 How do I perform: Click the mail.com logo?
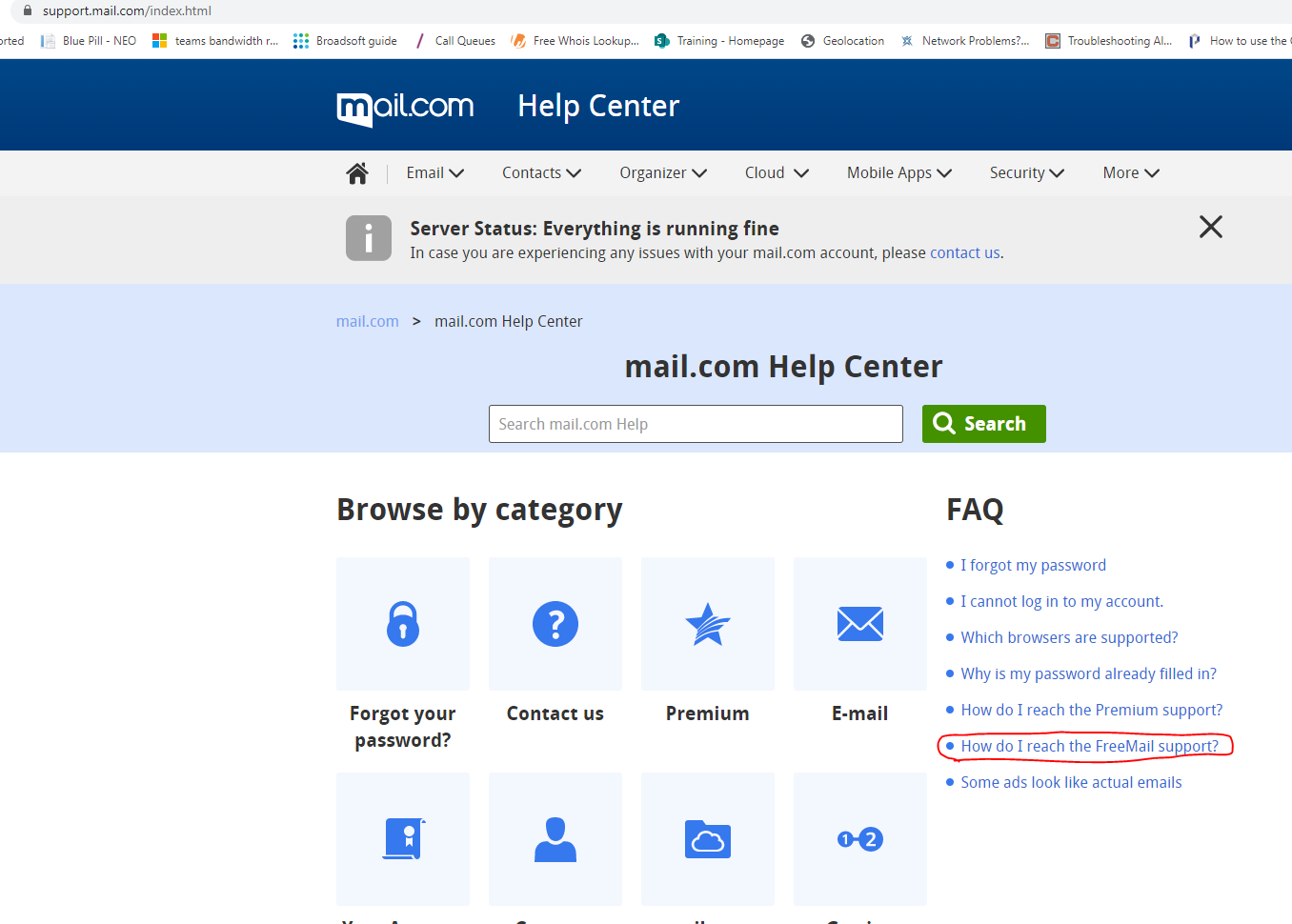click(405, 108)
